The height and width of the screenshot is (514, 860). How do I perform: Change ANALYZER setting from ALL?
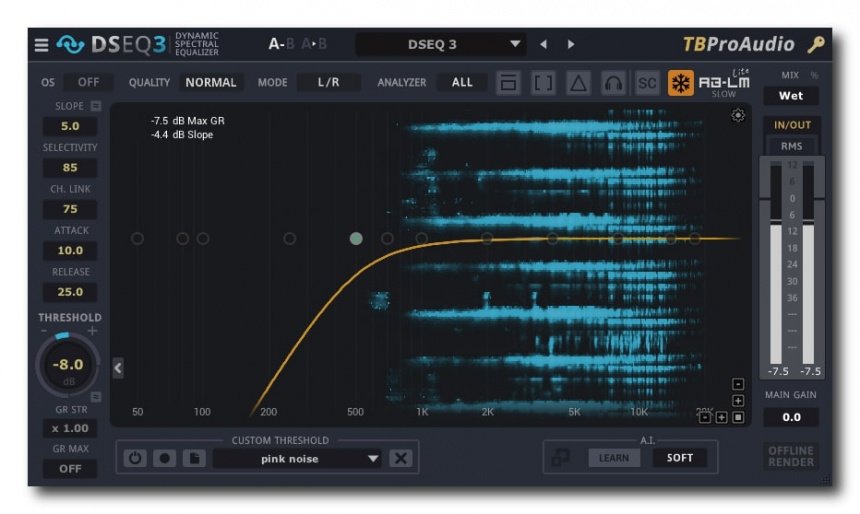(x=462, y=82)
